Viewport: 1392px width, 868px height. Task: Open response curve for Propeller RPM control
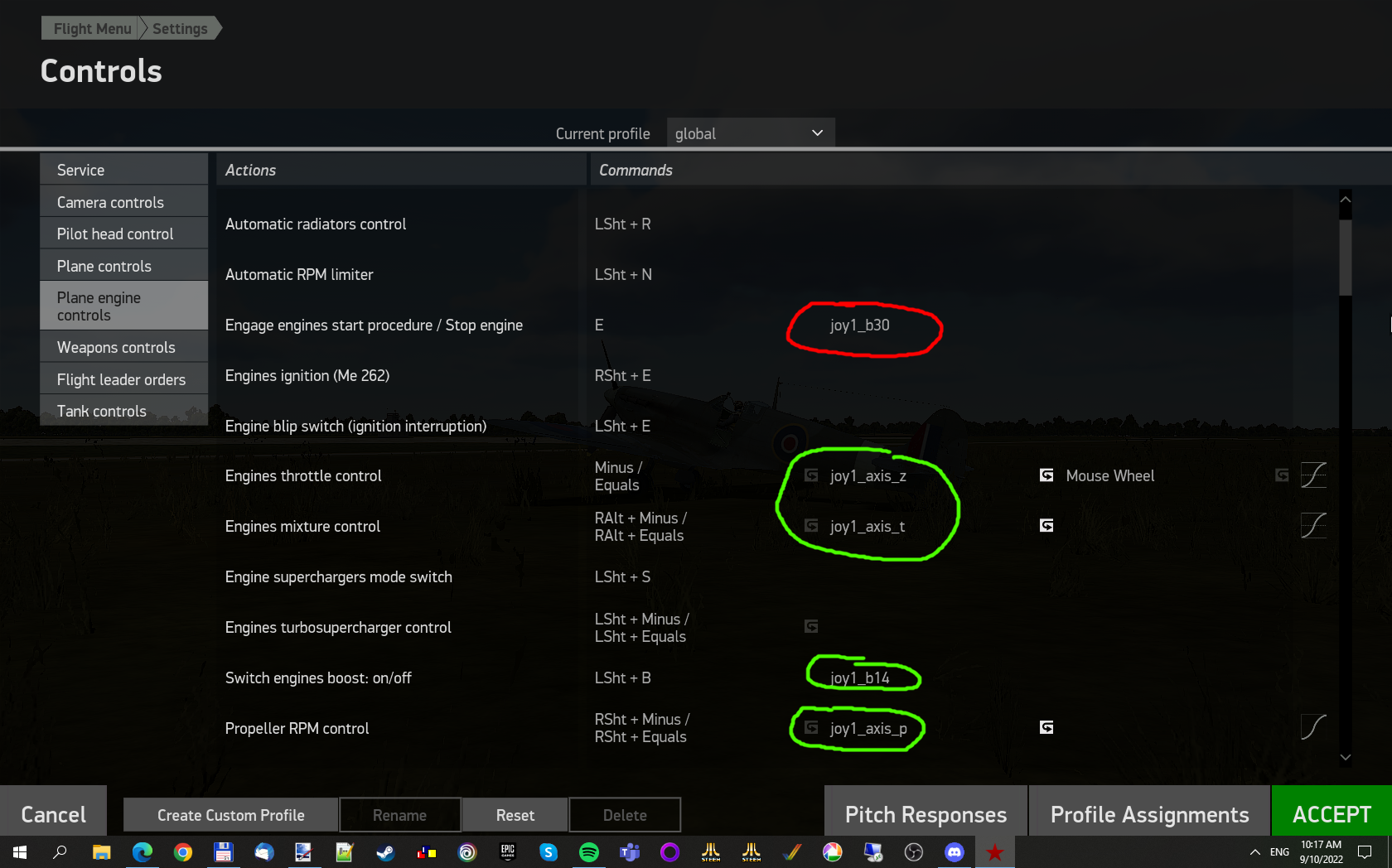(1313, 727)
